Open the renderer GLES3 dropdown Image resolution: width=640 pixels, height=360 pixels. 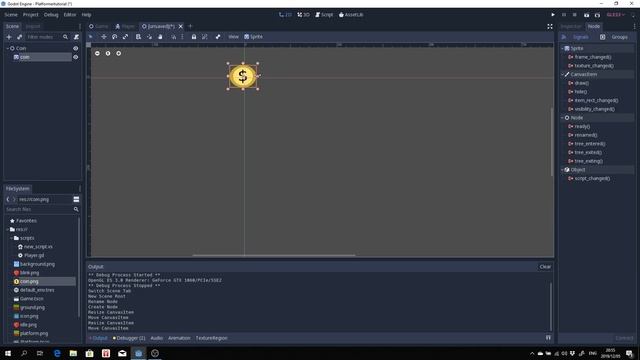pyautogui.click(x=616, y=15)
